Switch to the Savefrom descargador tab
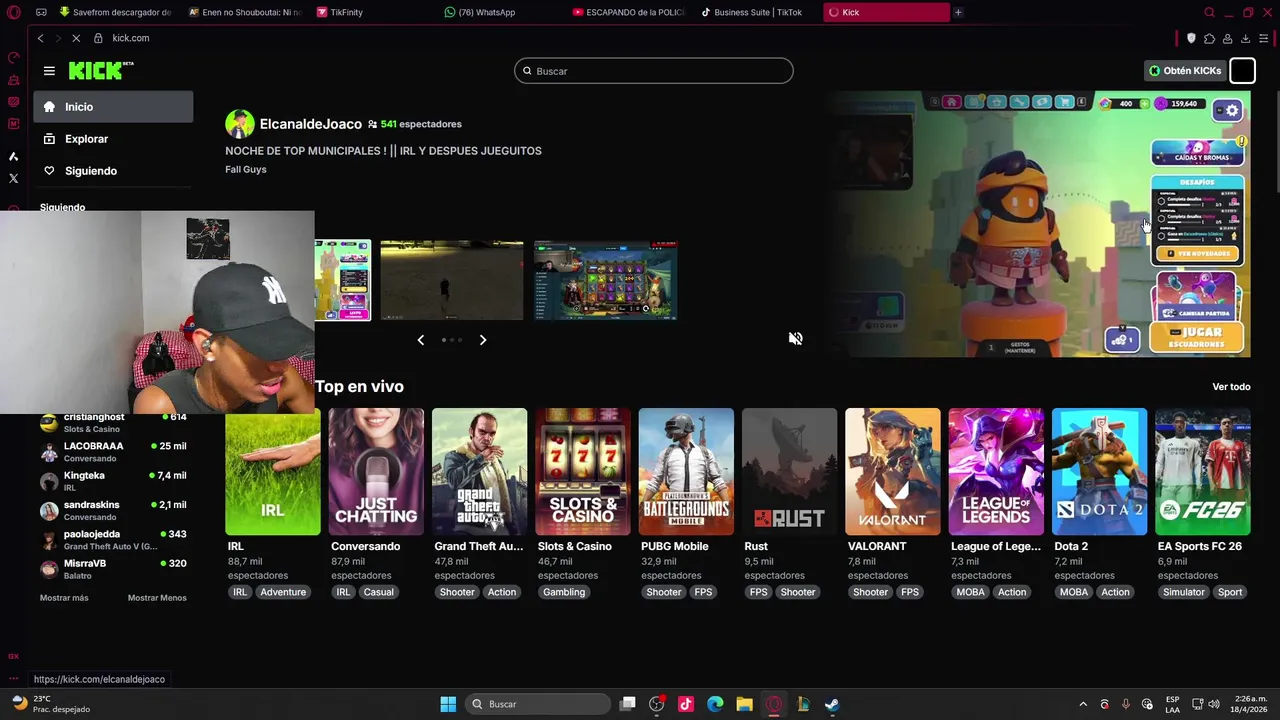 pyautogui.click(x=116, y=12)
